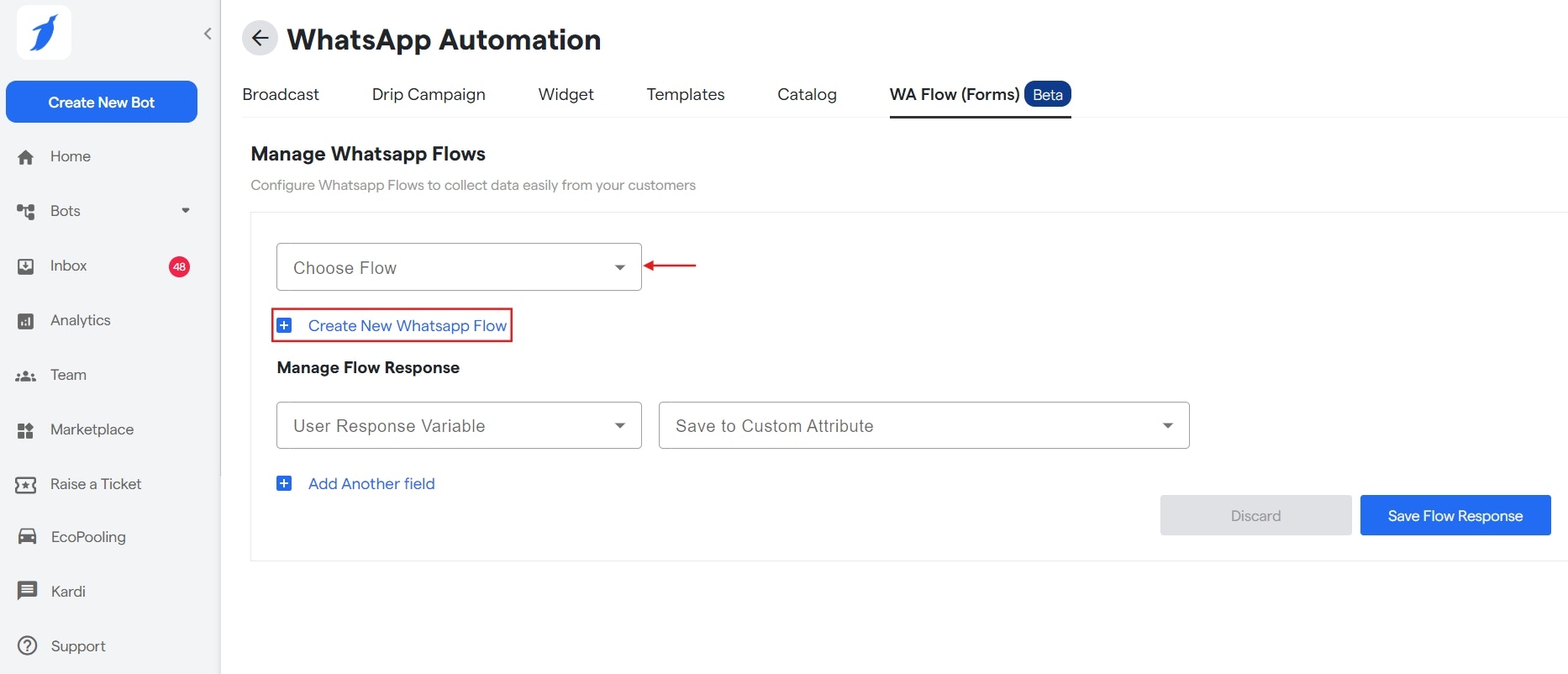The width and height of the screenshot is (1568, 674).
Task: Open Home from the sidebar label
Action: pos(71,156)
